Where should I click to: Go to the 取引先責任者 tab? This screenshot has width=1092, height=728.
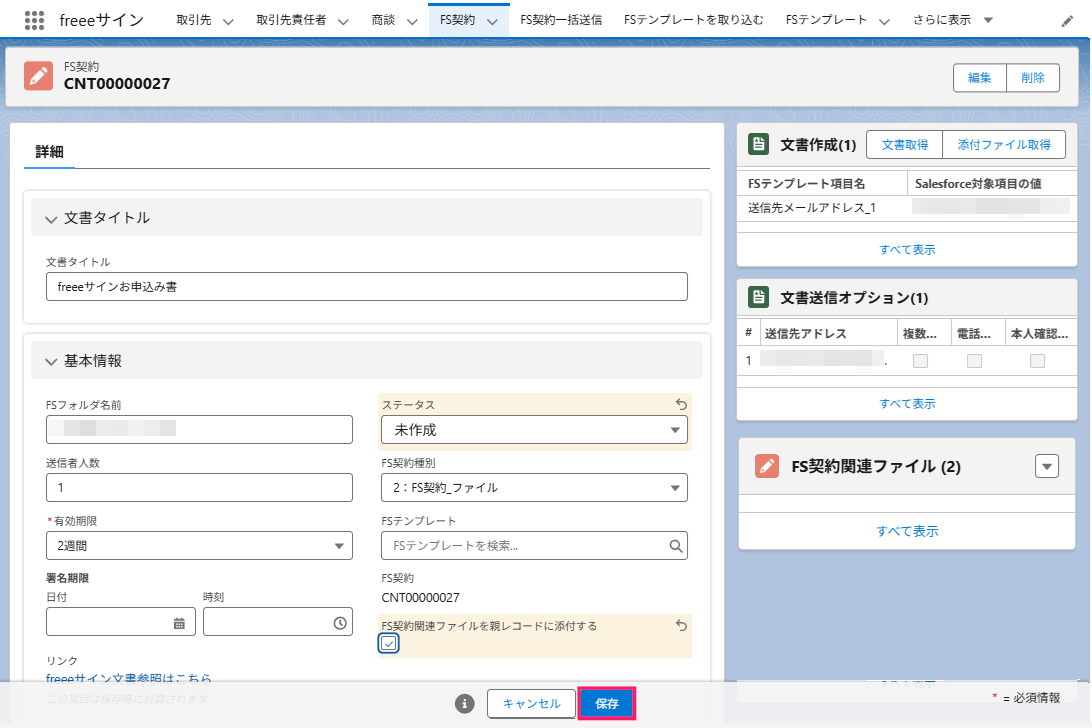tap(291, 20)
